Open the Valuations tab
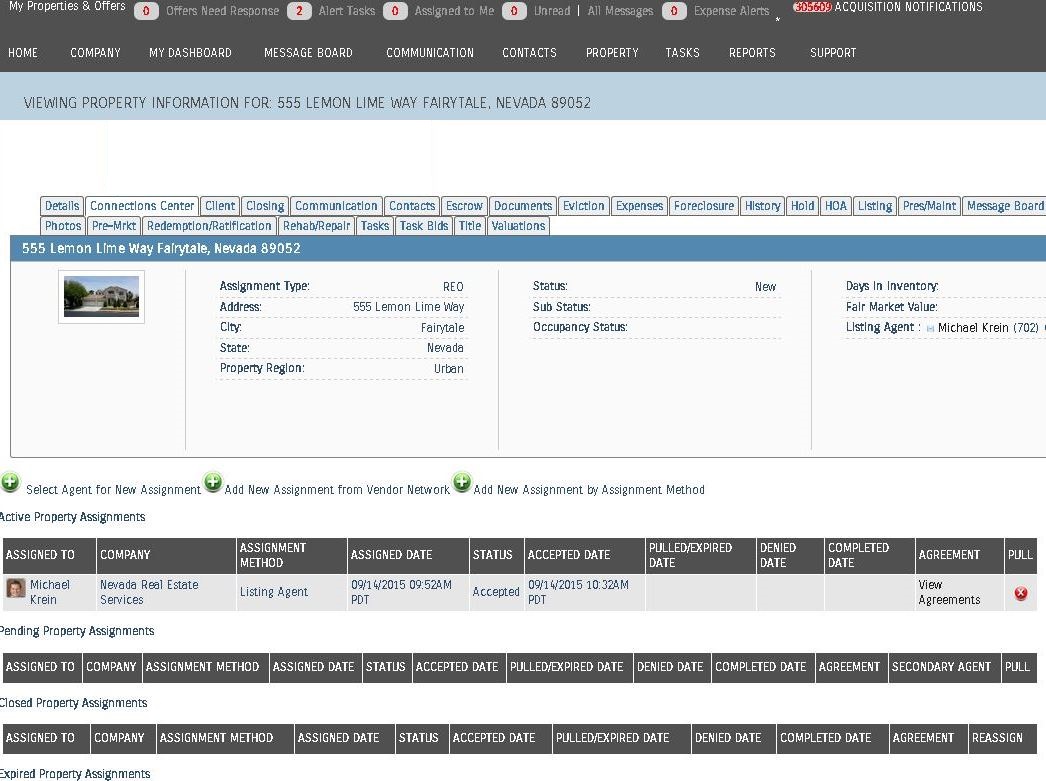The image size is (1046, 781). pos(518,226)
